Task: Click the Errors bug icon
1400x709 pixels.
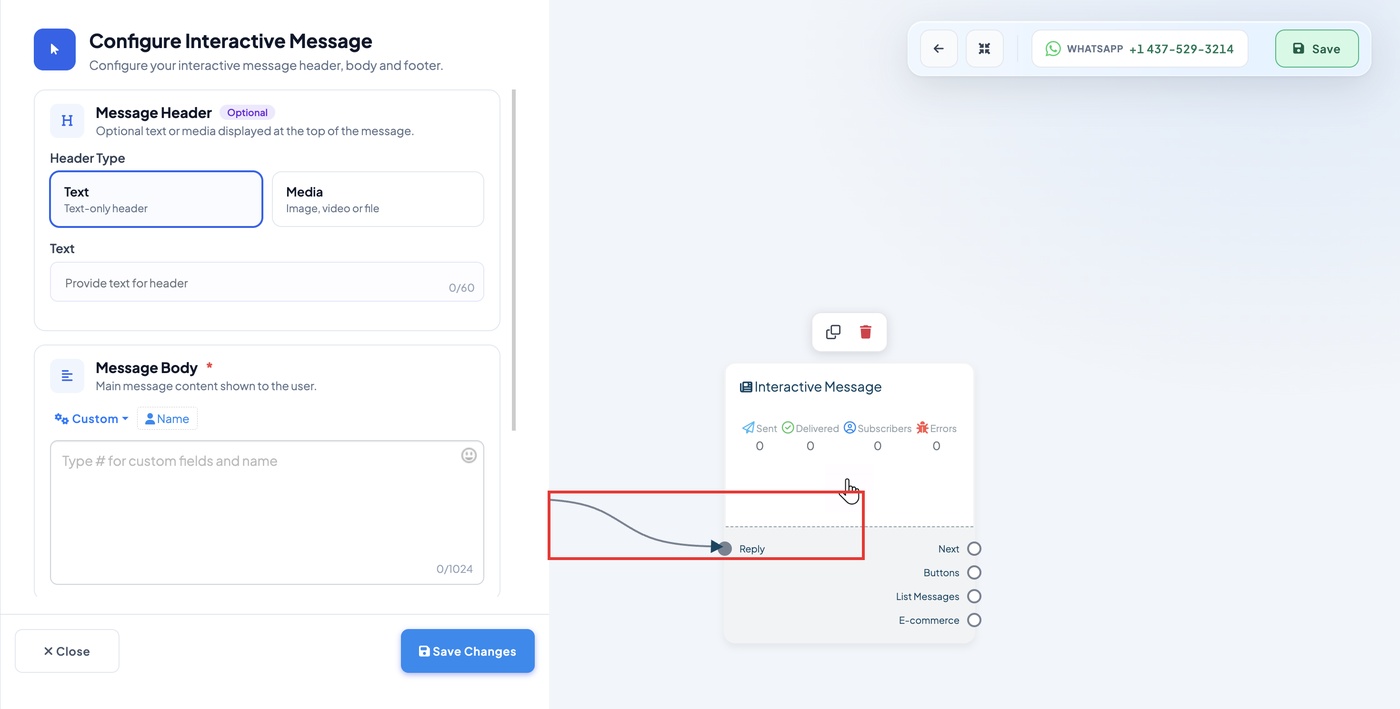Action: (922, 428)
